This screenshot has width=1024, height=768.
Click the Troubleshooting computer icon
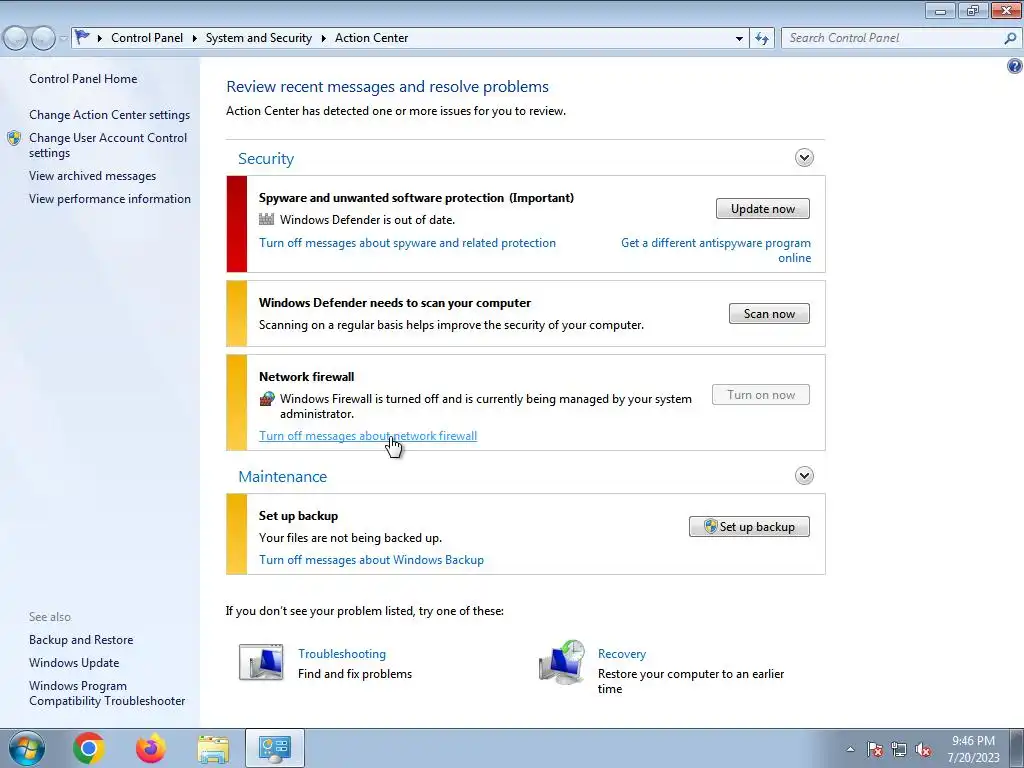261,662
